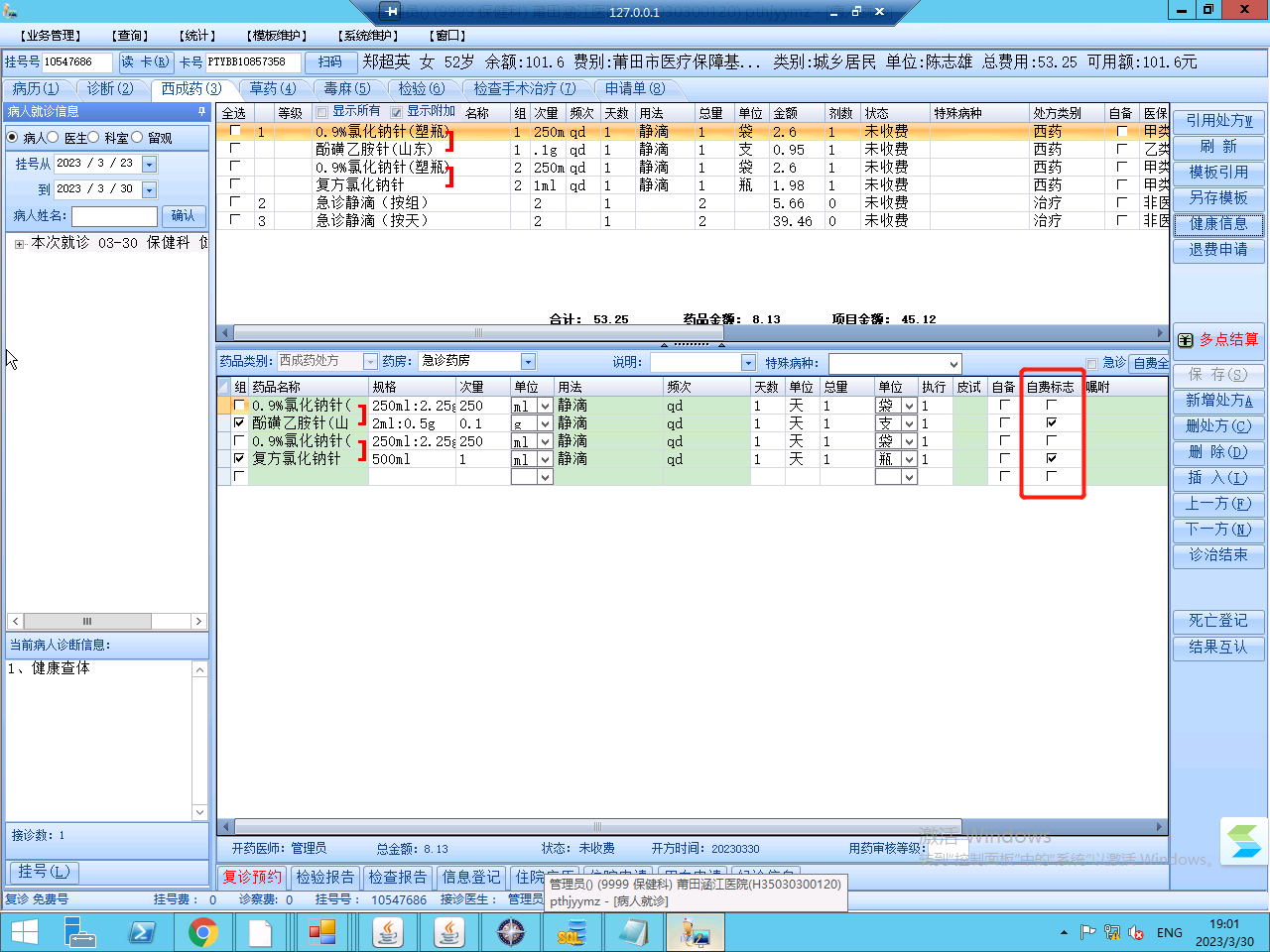Open Google Chrome from the taskbar
Viewport: 1270px width, 952px height.
coord(203,933)
